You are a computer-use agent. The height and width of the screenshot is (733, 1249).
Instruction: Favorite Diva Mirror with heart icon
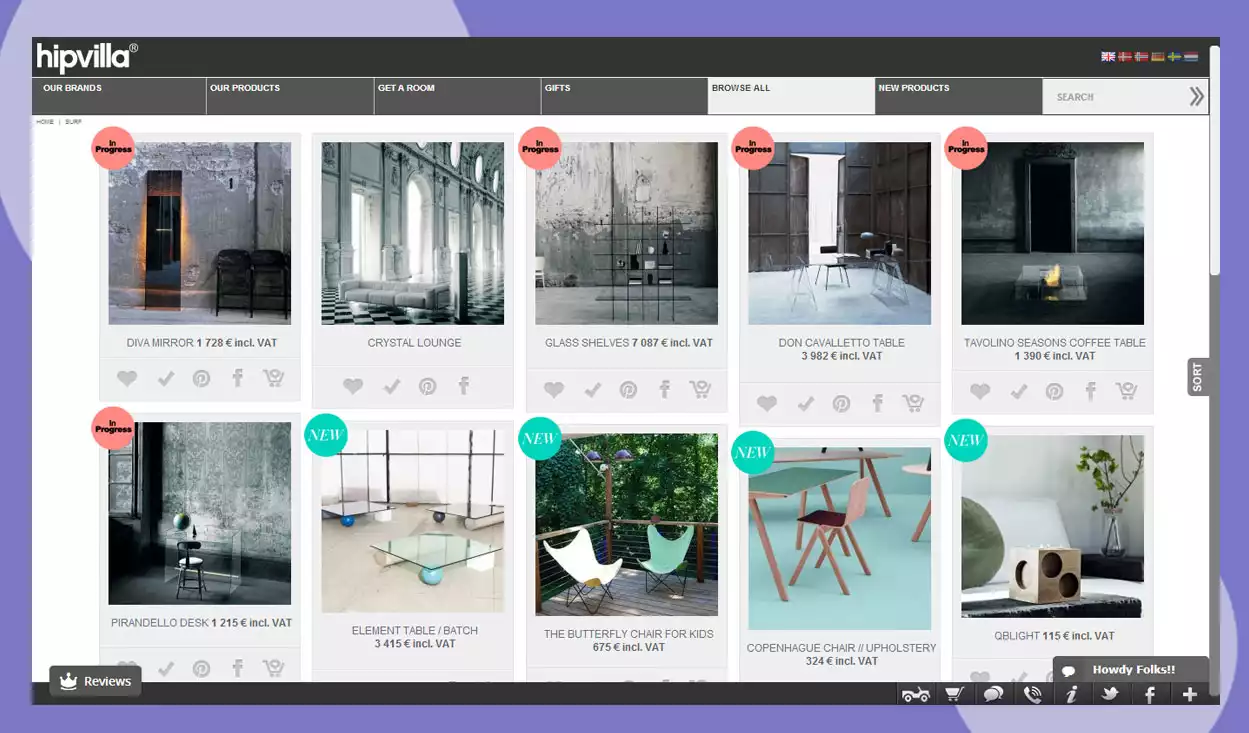[126, 378]
